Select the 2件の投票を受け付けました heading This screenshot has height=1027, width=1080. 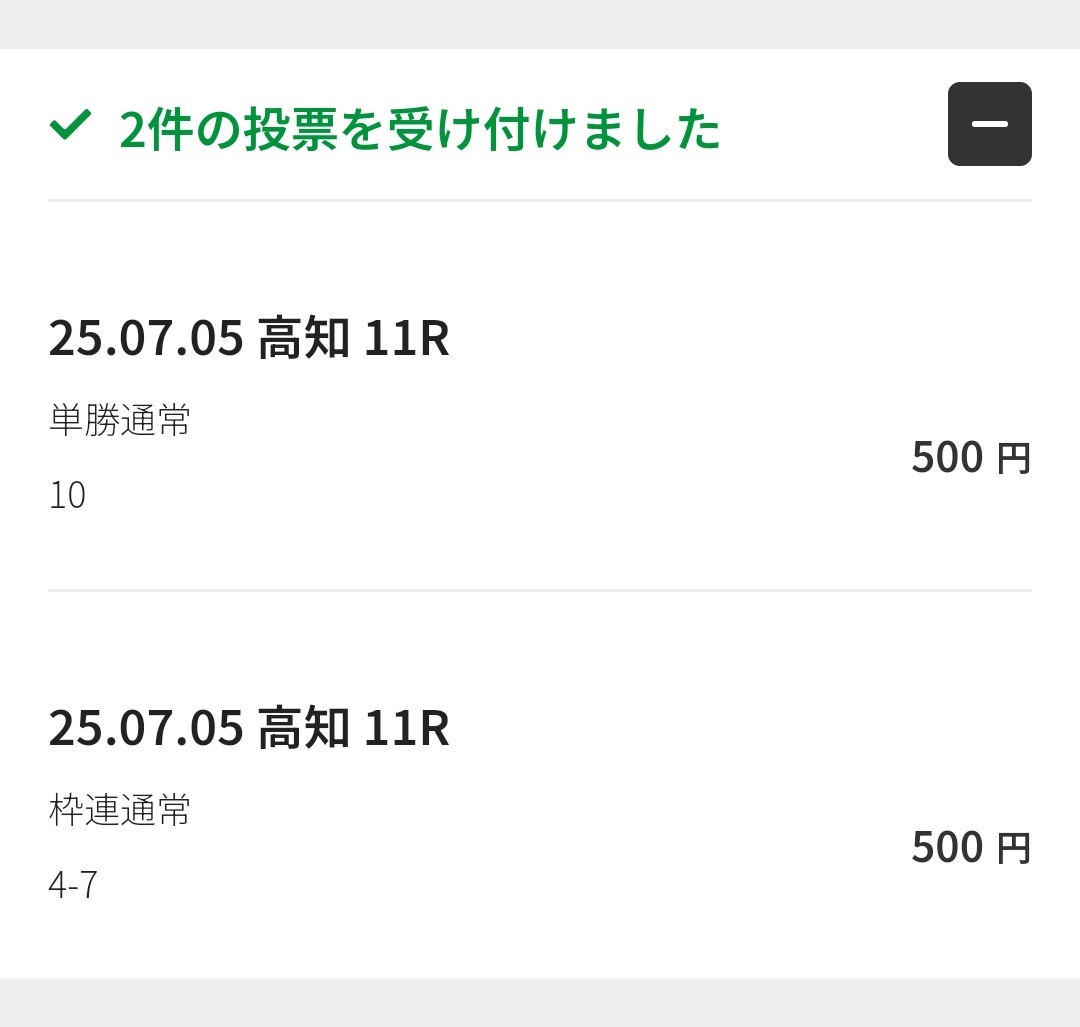pyautogui.click(x=419, y=129)
